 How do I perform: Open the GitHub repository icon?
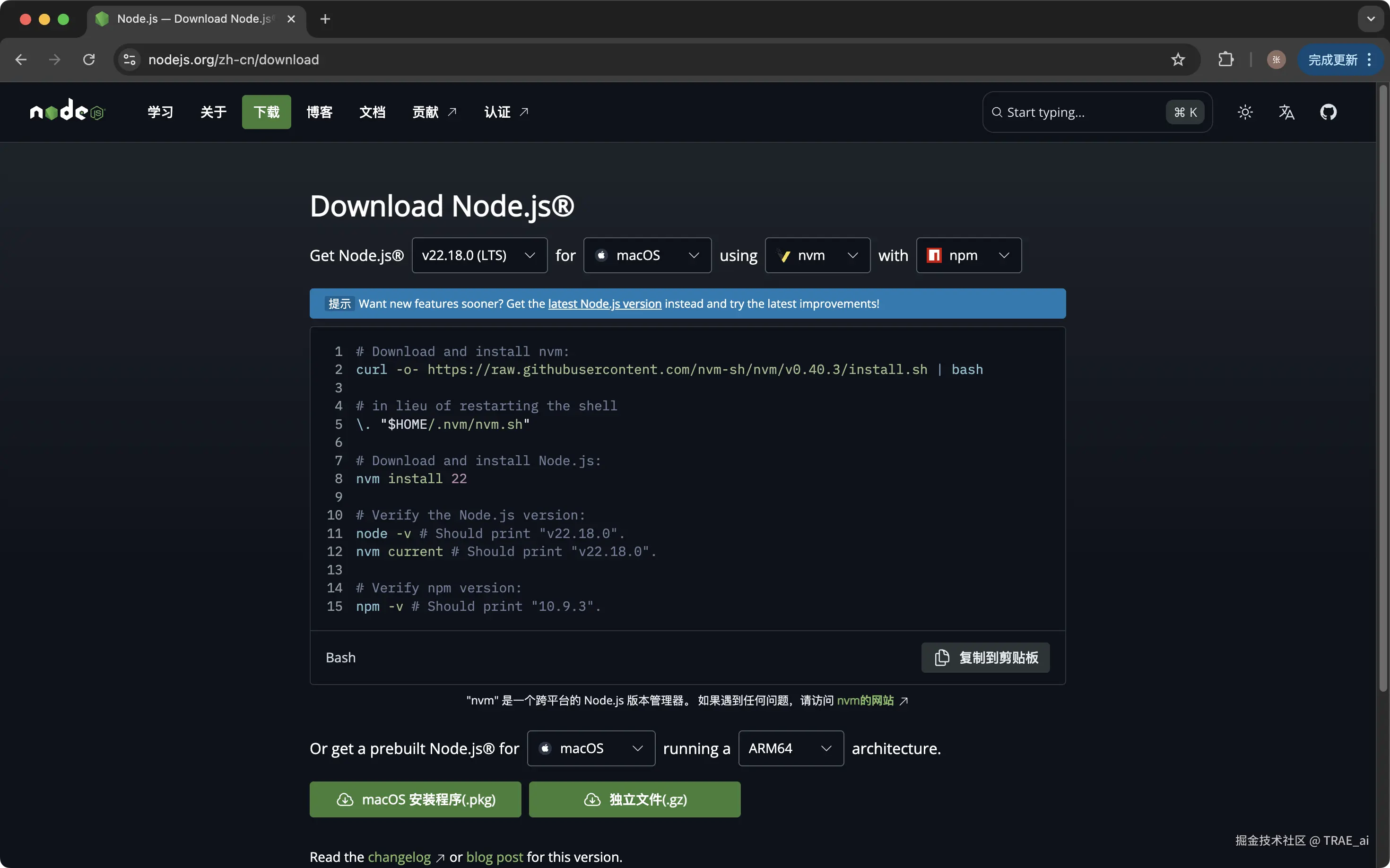[1328, 112]
